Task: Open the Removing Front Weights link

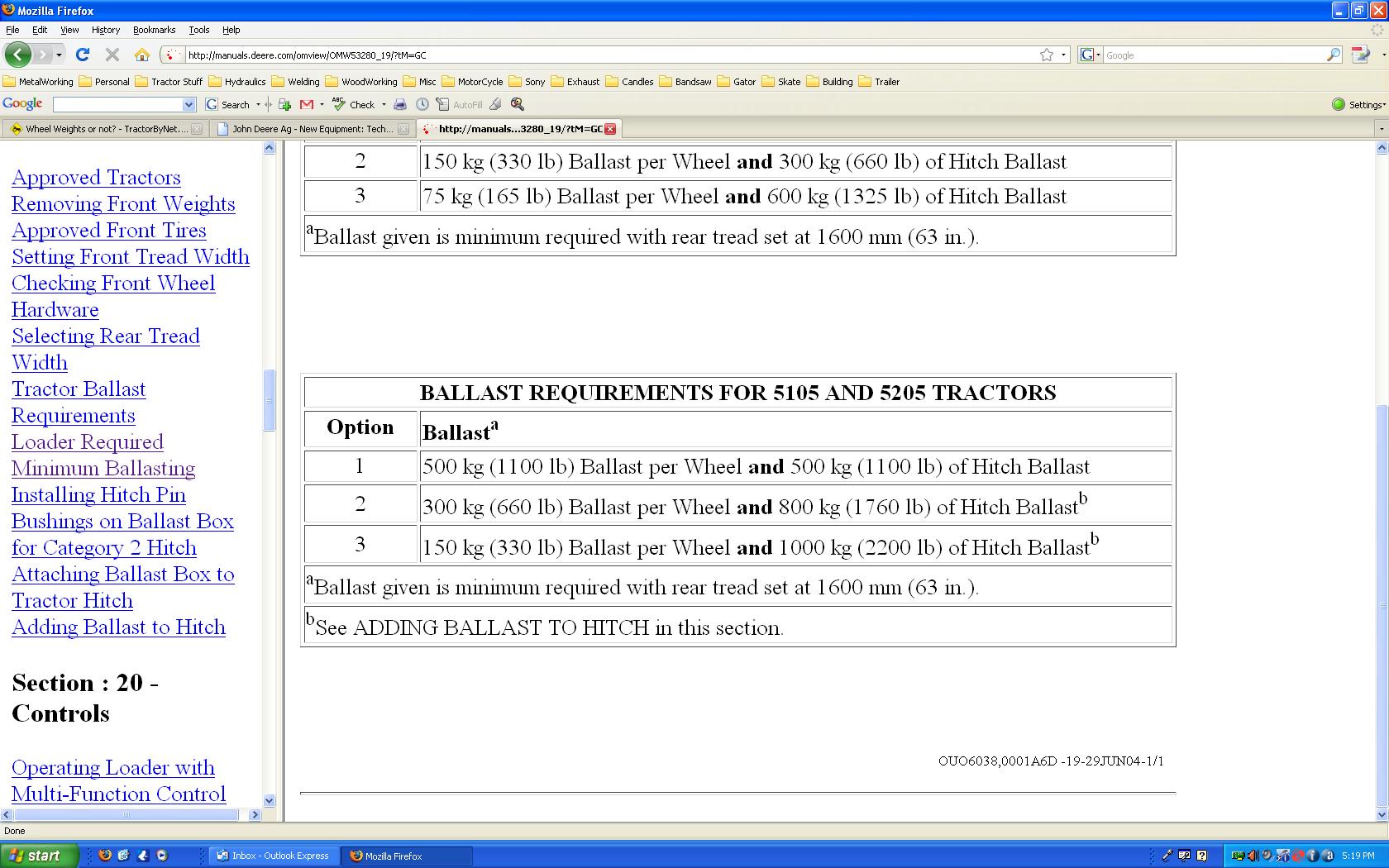Action: [123, 204]
